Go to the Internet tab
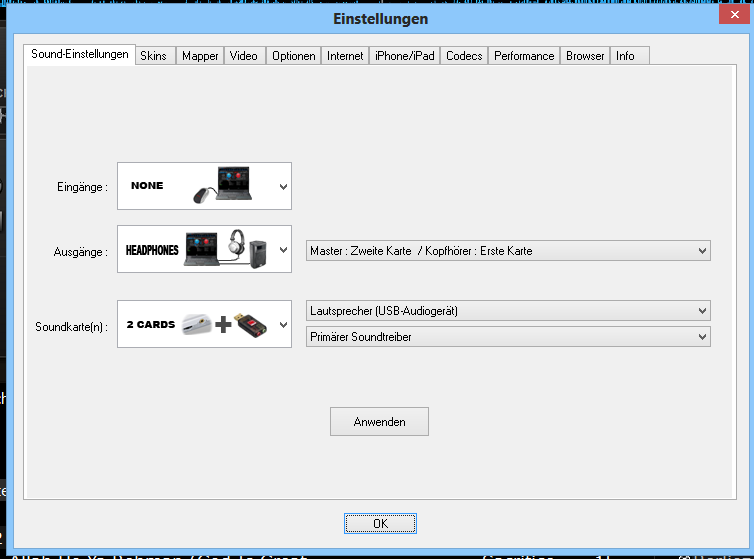Screen dimensions: 754x559 pyautogui.click(x=345, y=56)
